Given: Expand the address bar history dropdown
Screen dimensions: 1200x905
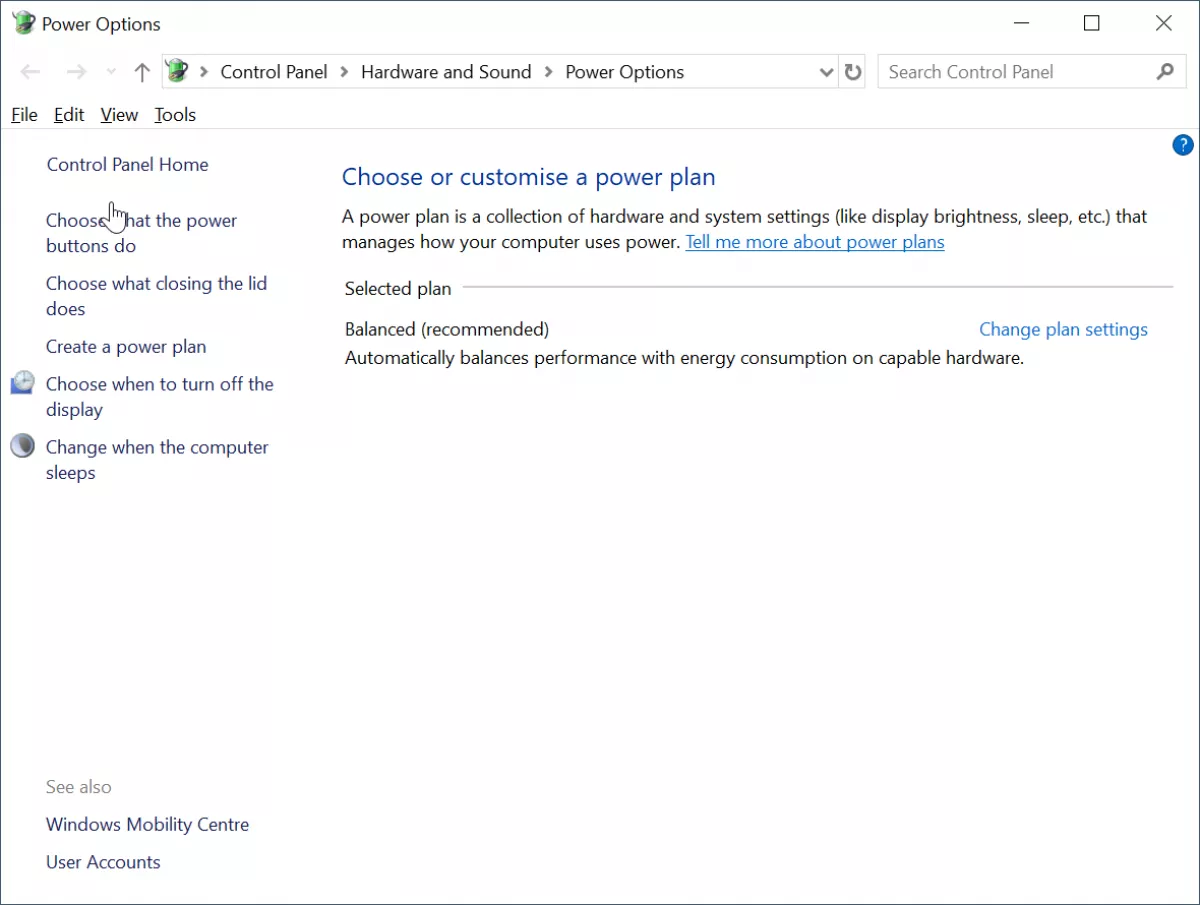Looking at the screenshot, I should [826, 72].
